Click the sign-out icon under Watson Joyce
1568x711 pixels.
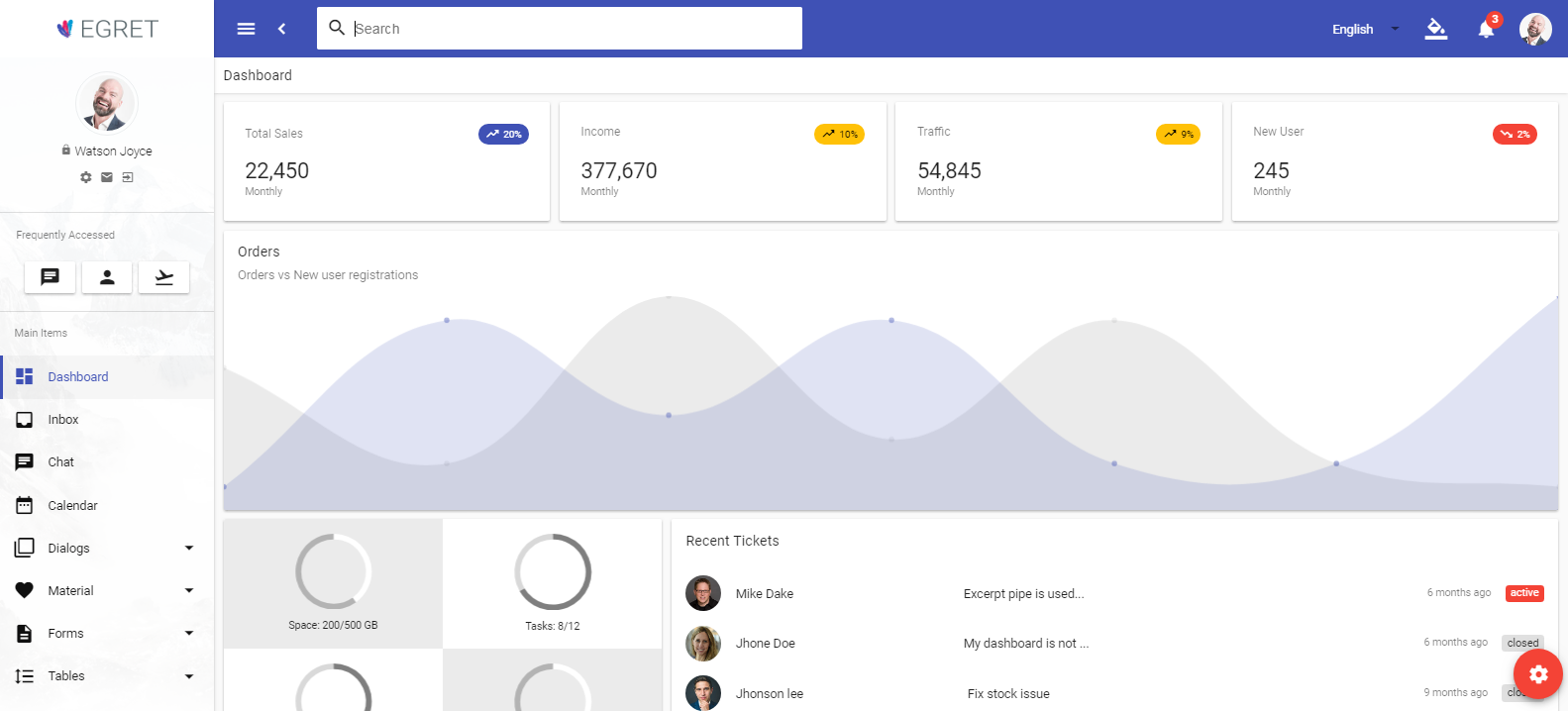tap(128, 177)
